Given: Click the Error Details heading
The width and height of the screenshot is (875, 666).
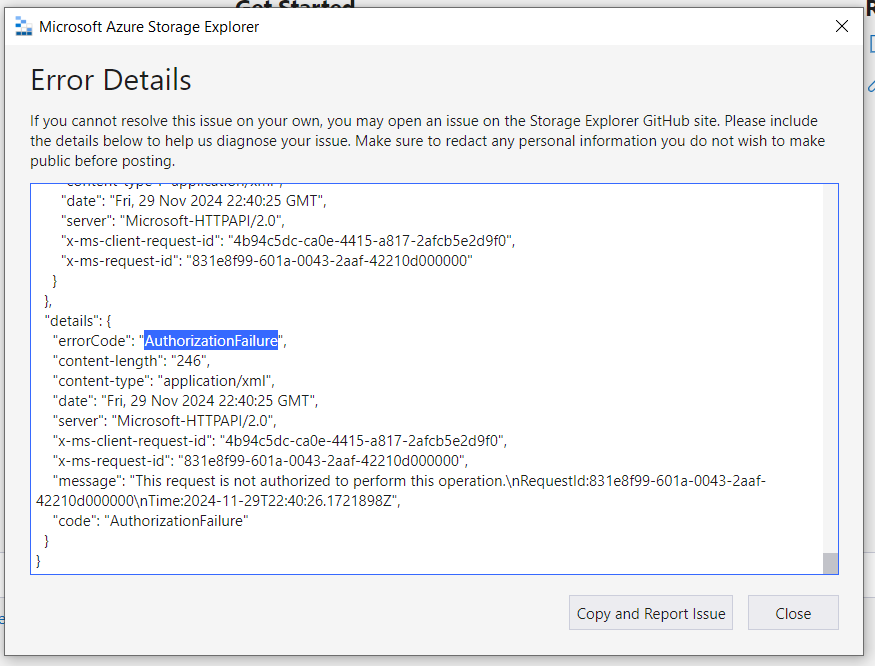Looking at the screenshot, I should (x=110, y=80).
